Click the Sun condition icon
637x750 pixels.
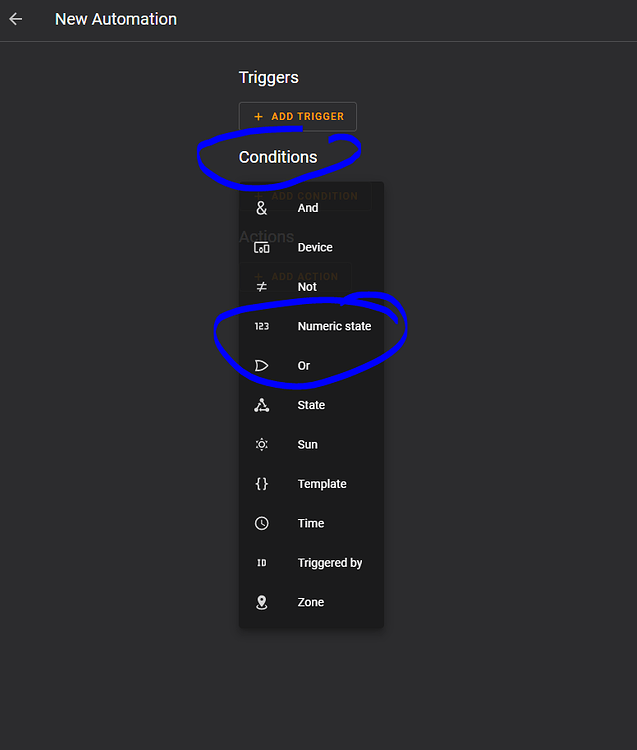[x=262, y=445]
